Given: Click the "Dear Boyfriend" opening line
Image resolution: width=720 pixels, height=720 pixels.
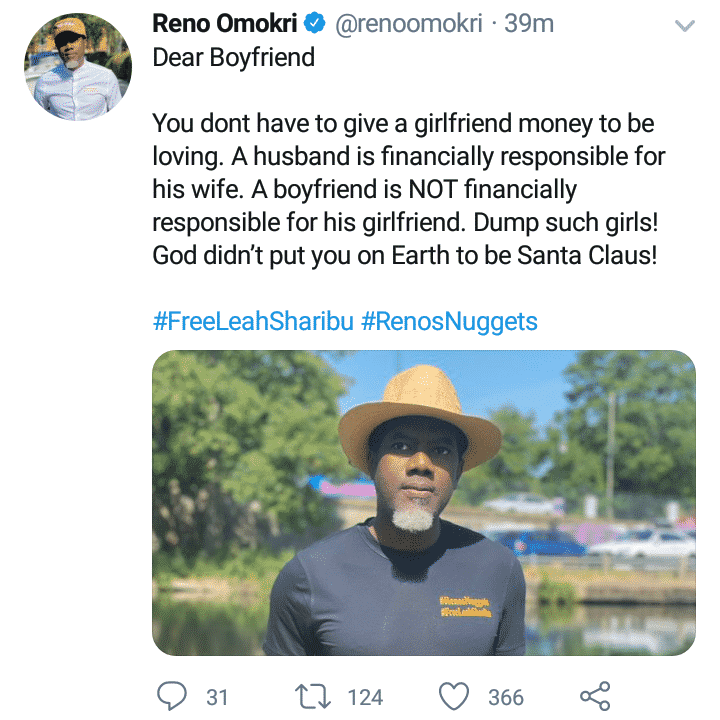Looking at the screenshot, I should click(x=233, y=57).
